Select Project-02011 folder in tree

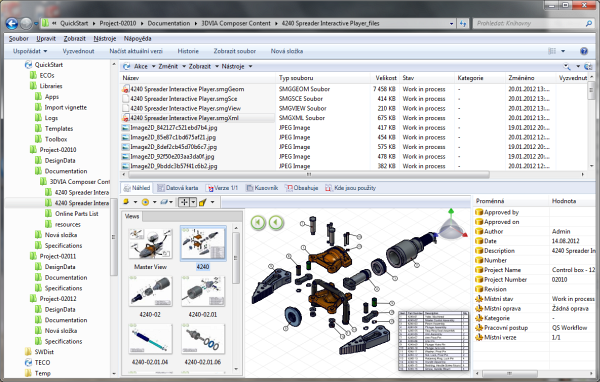(x=58, y=256)
